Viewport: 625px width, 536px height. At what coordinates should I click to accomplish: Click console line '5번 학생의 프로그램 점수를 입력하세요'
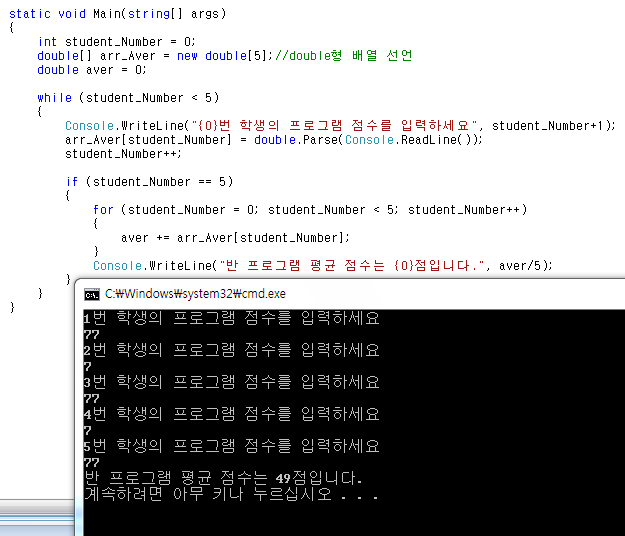point(231,446)
